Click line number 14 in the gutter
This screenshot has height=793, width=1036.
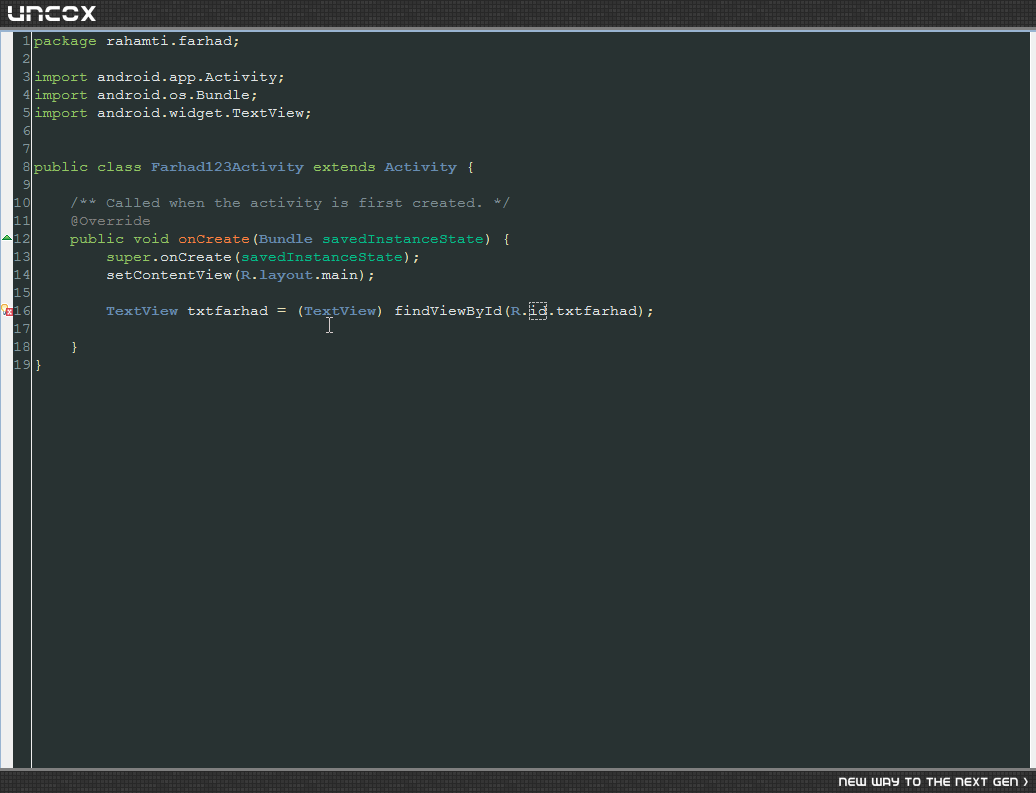[x=22, y=275]
